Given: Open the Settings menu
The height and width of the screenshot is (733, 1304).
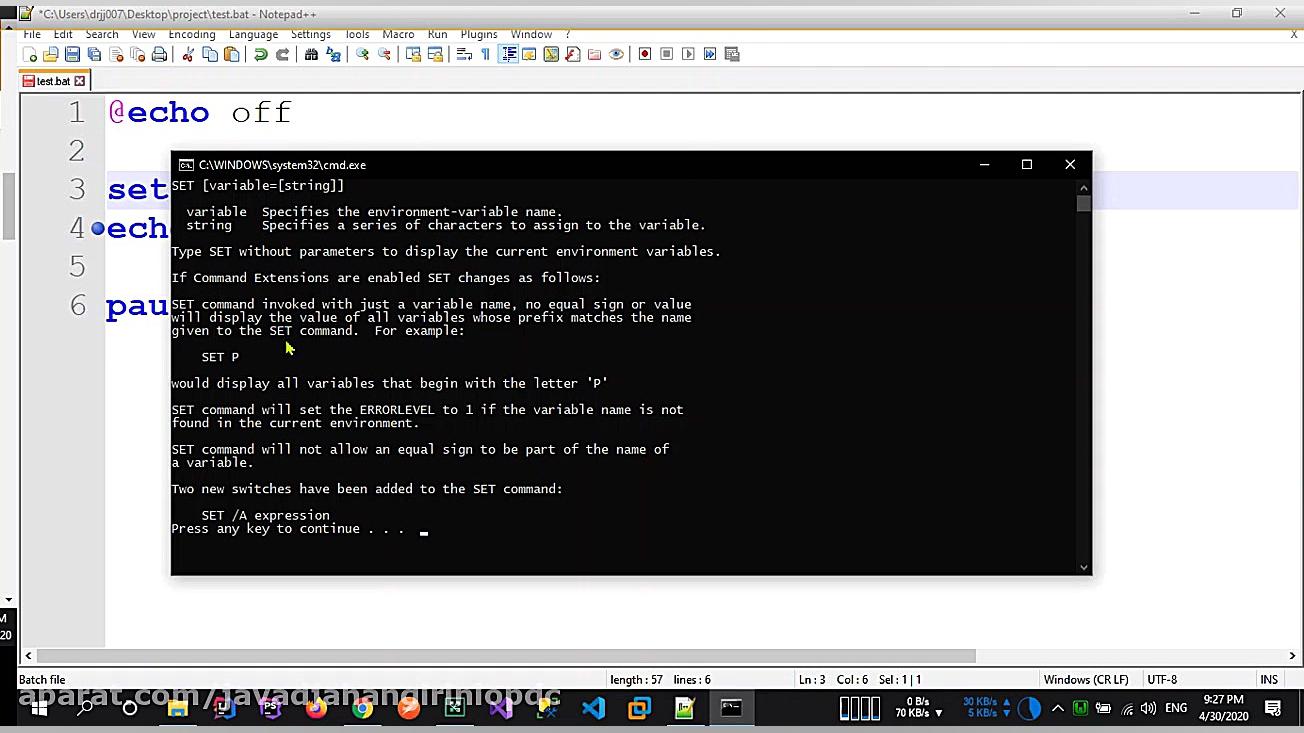Looking at the screenshot, I should 311,34.
